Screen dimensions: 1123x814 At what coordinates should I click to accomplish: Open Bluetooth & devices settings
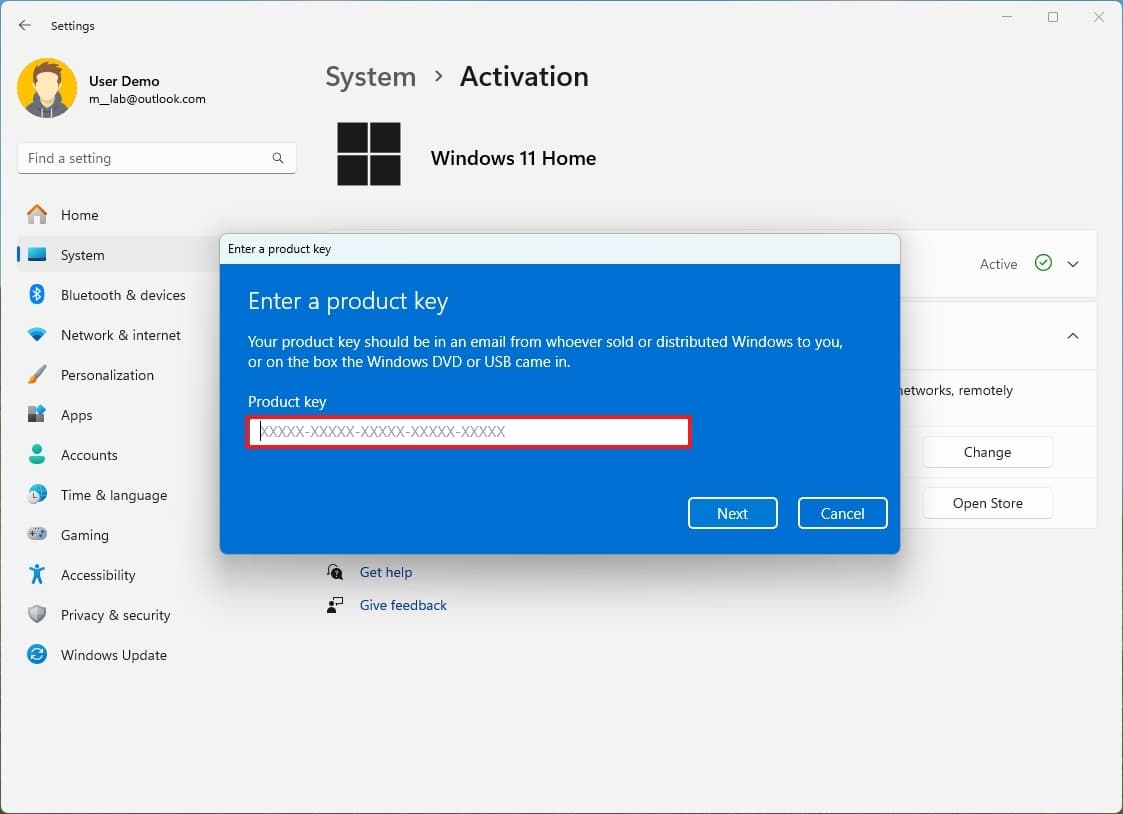[x=124, y=295]
